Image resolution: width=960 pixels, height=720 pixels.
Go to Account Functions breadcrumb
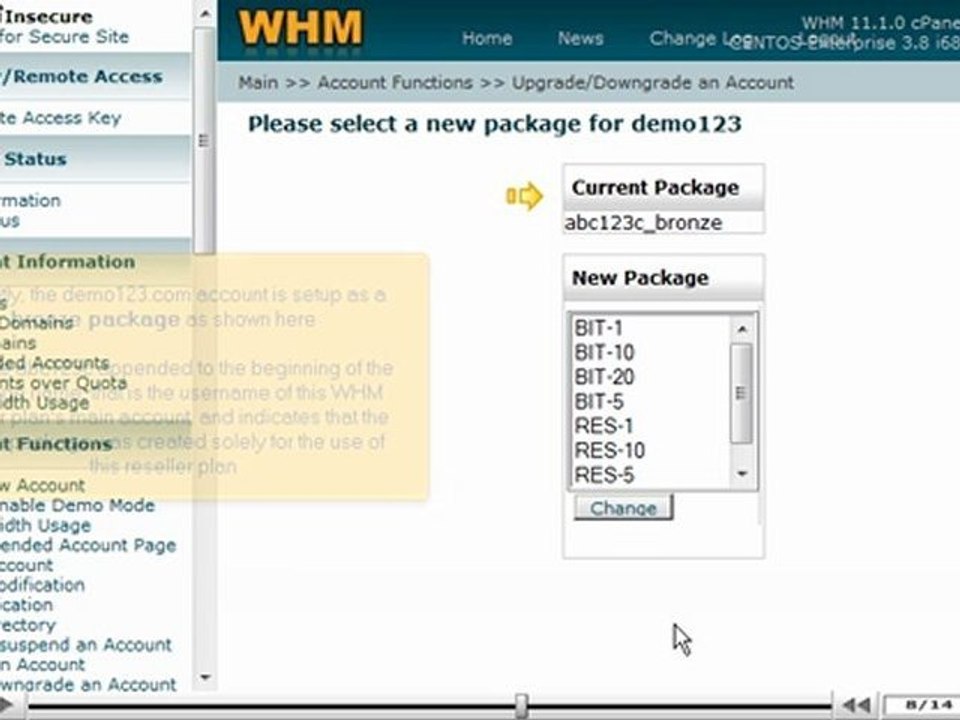(395, 82)
